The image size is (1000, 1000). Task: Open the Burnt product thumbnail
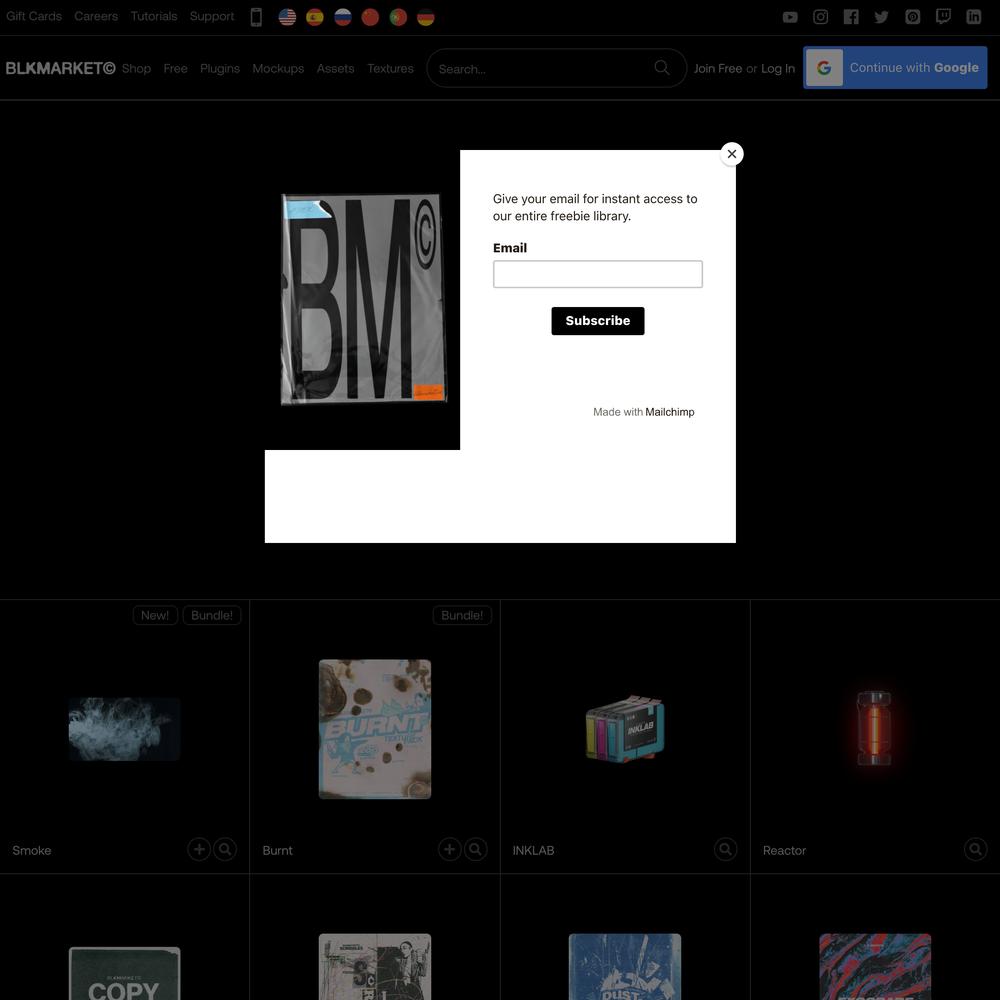375,729
